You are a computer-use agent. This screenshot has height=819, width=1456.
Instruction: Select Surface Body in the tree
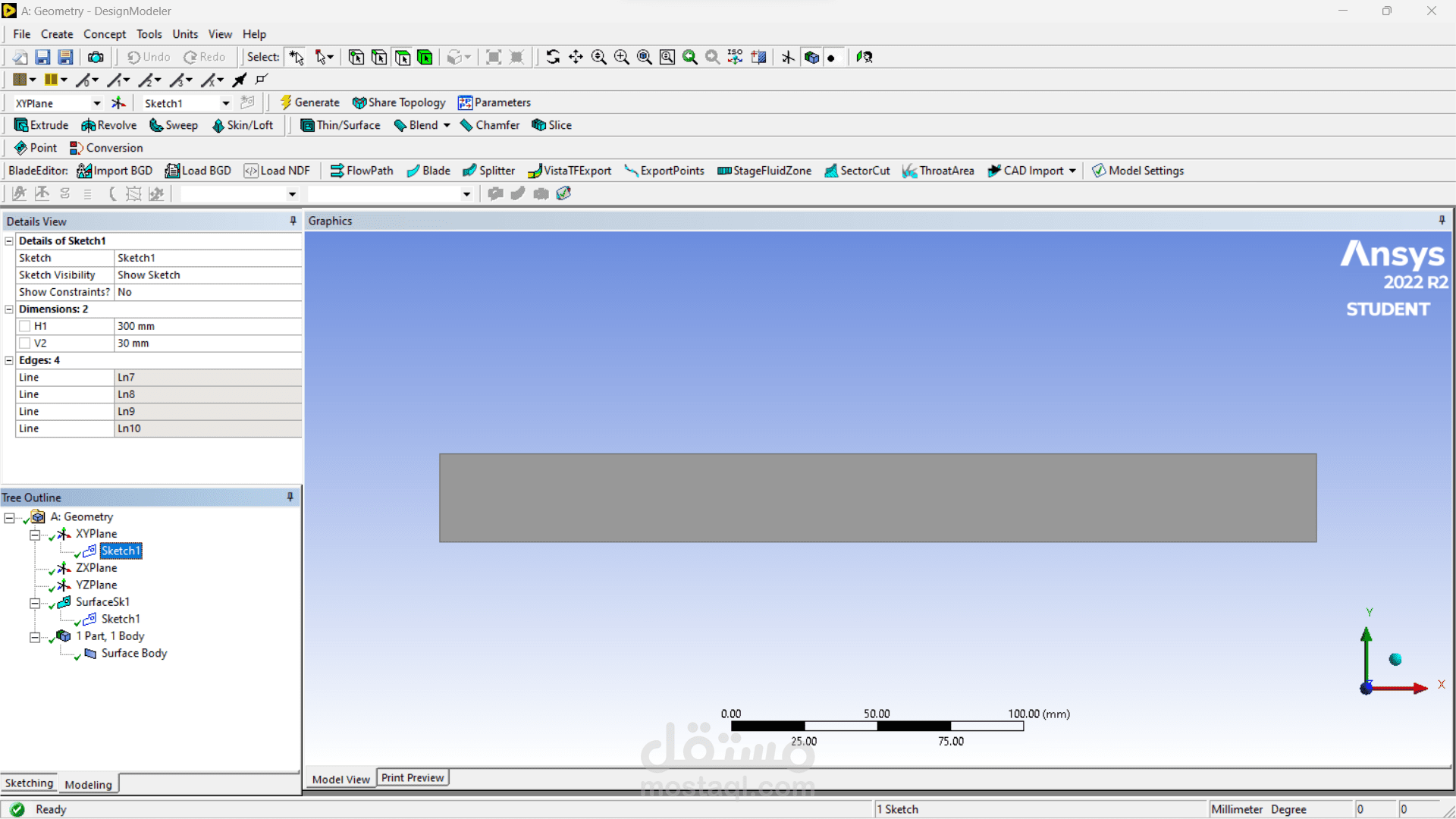(133, 653)
